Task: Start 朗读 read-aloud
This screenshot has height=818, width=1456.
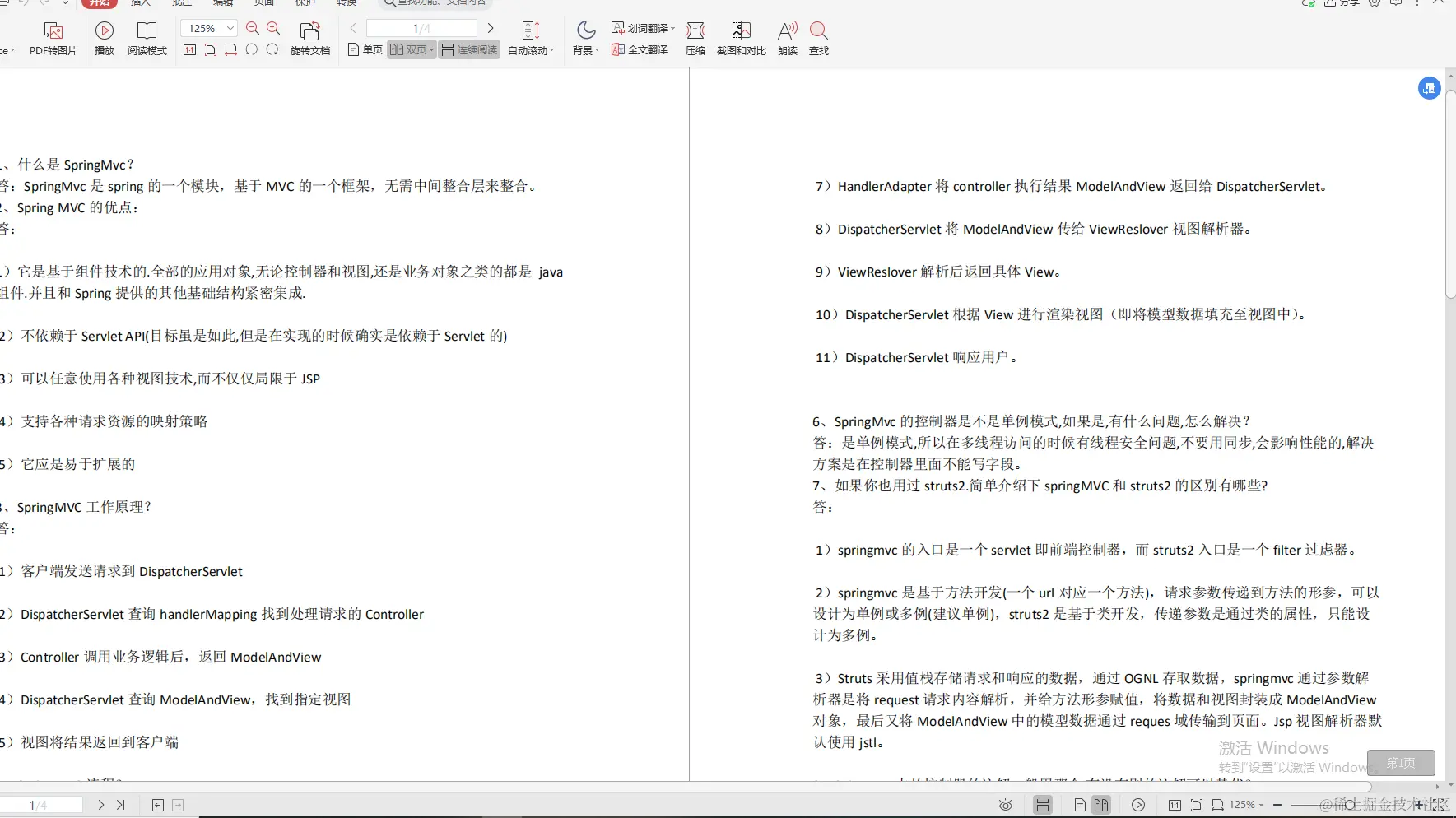Action: (786, 37)
